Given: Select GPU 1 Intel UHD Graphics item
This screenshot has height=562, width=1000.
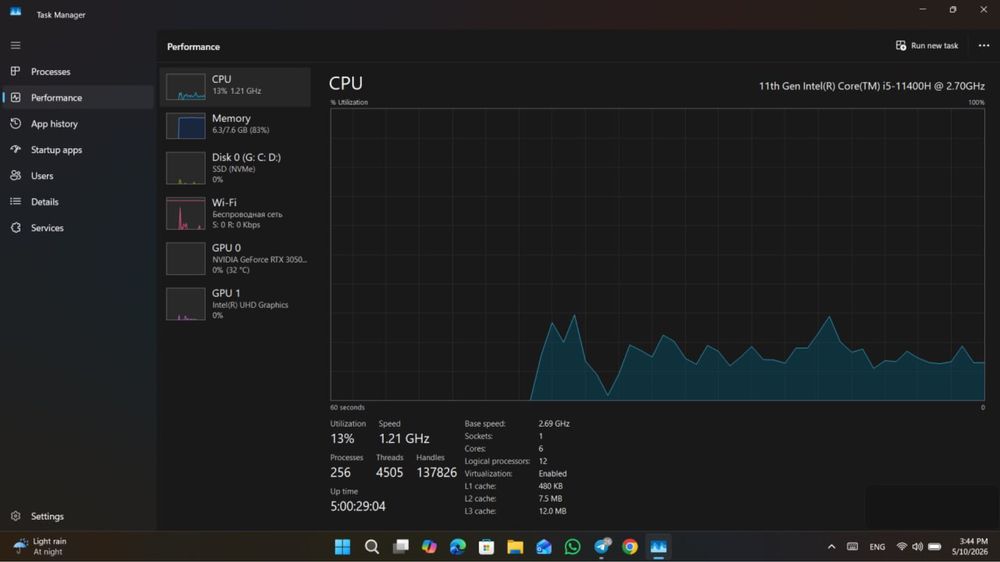Looking at the screenshot, I should (235, 304).
